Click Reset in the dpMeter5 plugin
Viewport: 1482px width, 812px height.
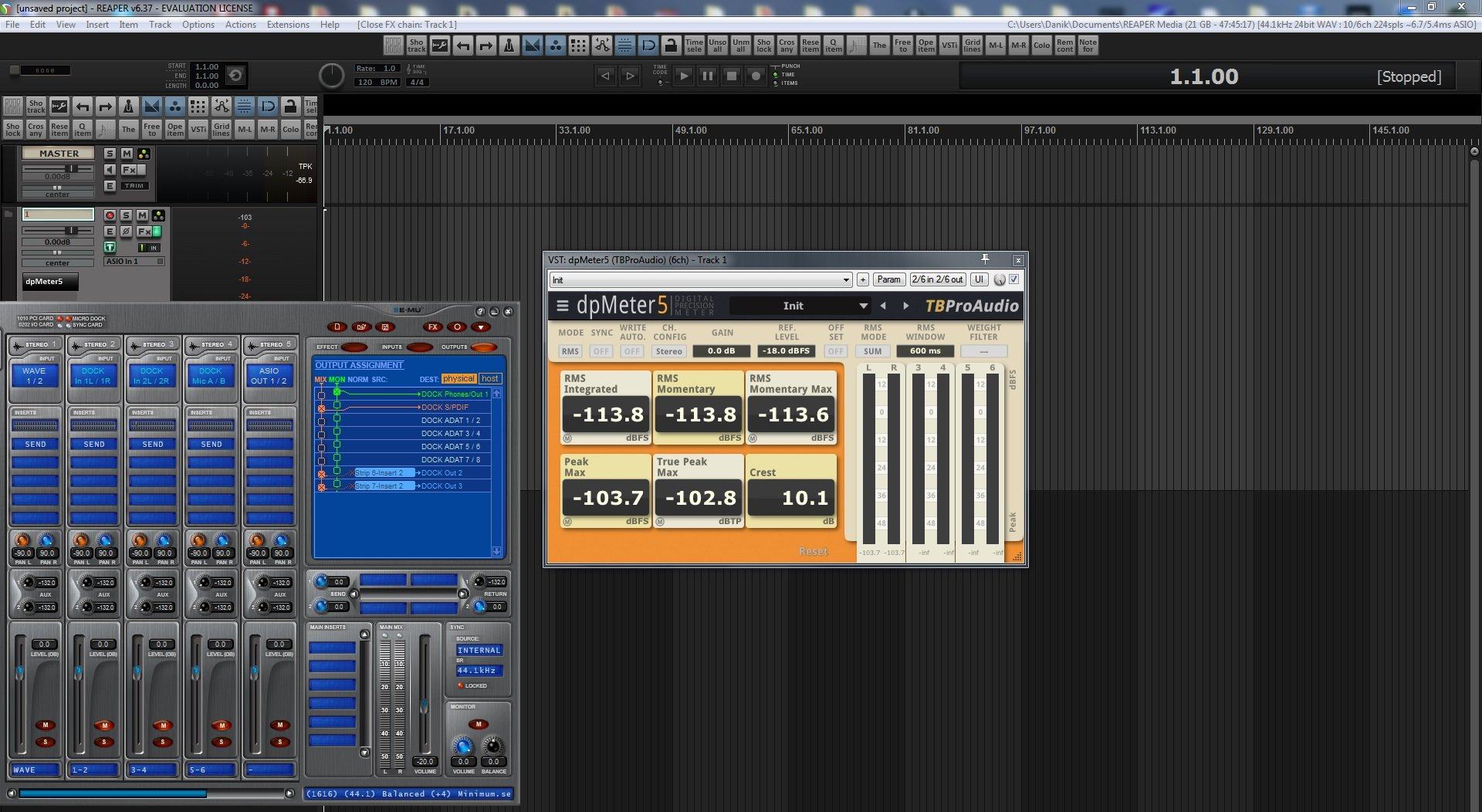pyautogui.click(x=813, y=551)
